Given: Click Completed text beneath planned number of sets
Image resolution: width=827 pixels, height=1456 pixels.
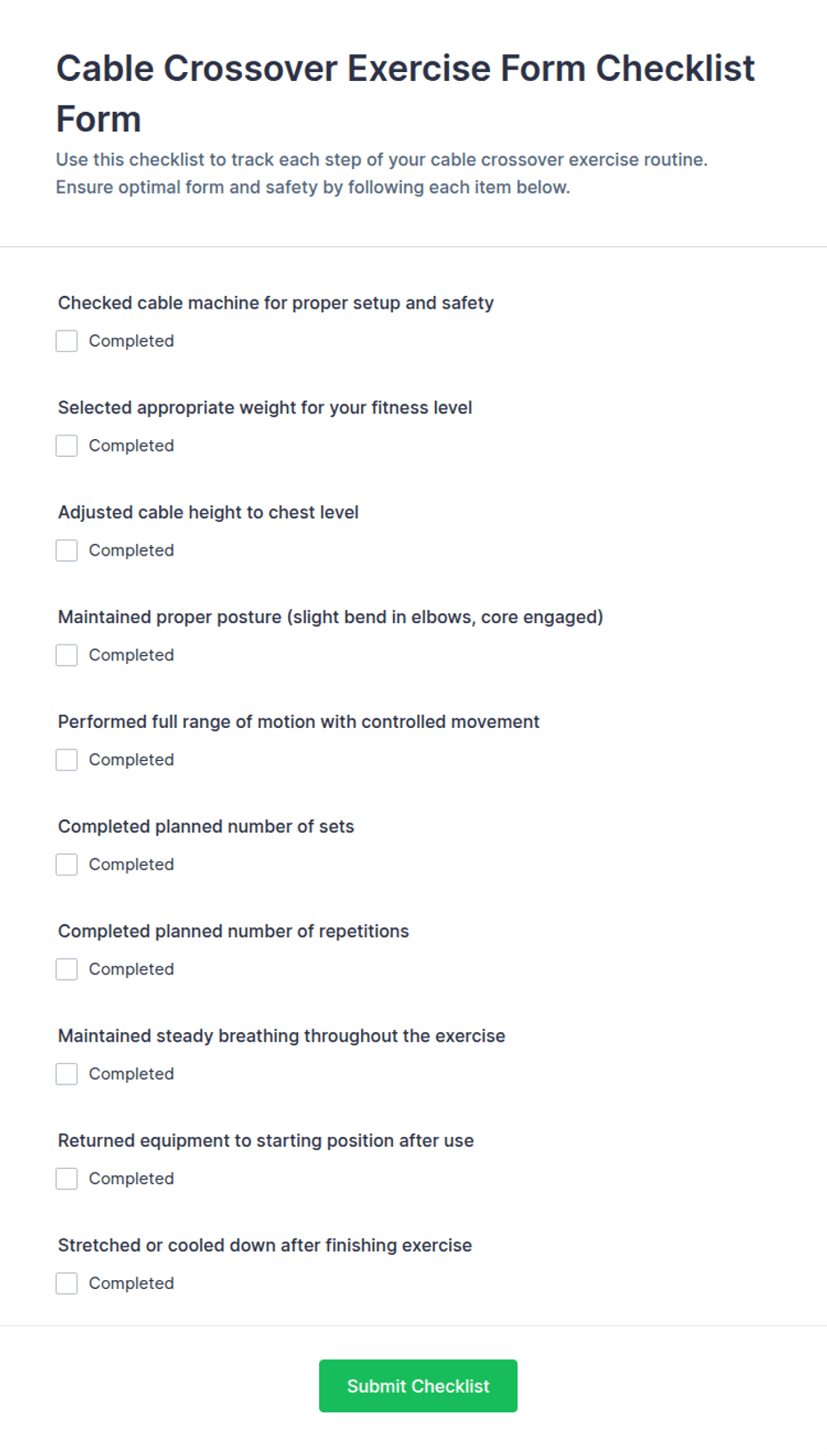Looking at the screenshot, I should point(131,864).
